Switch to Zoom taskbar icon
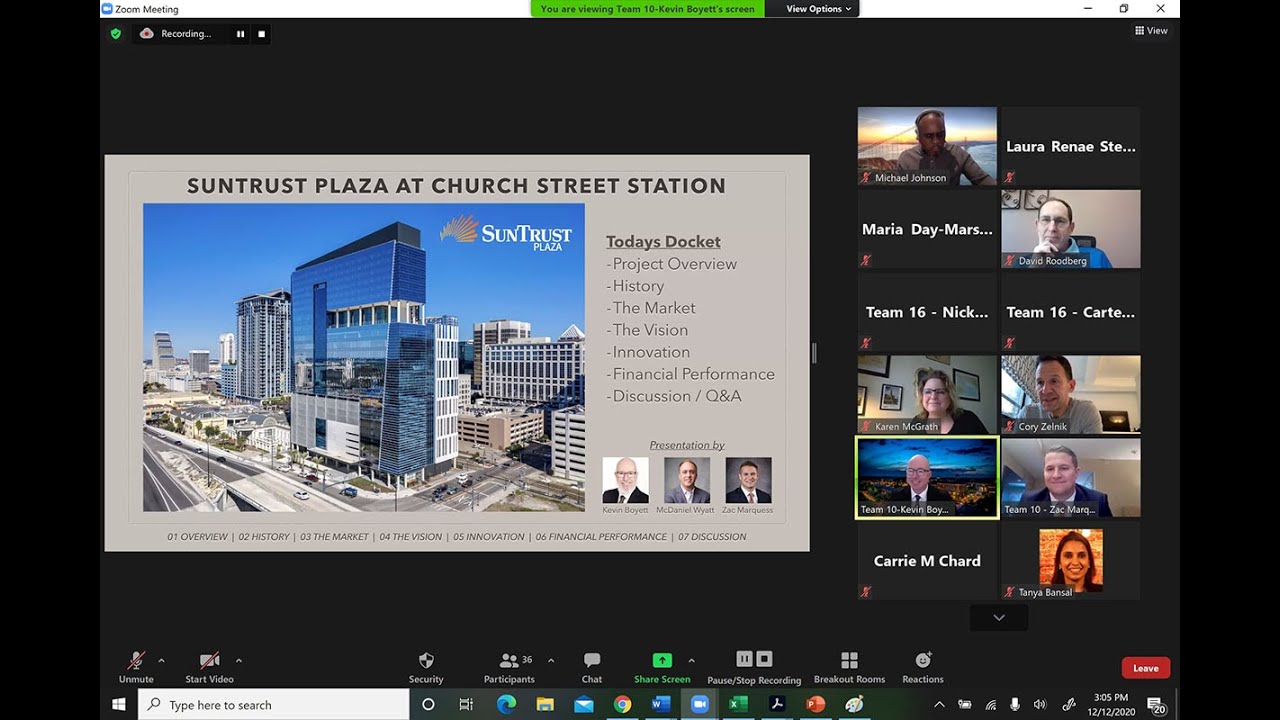 point(699,704)
